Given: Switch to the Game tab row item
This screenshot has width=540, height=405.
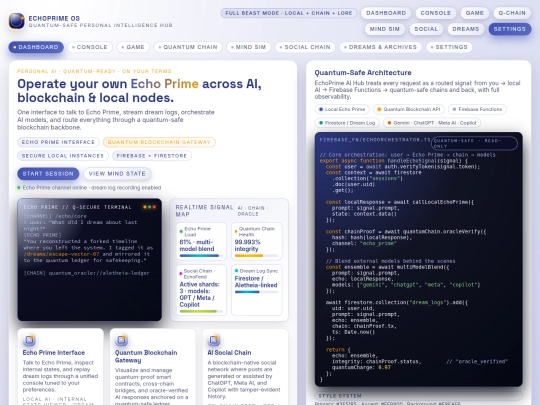Looking at the screenshot, I should coord(133,47).
